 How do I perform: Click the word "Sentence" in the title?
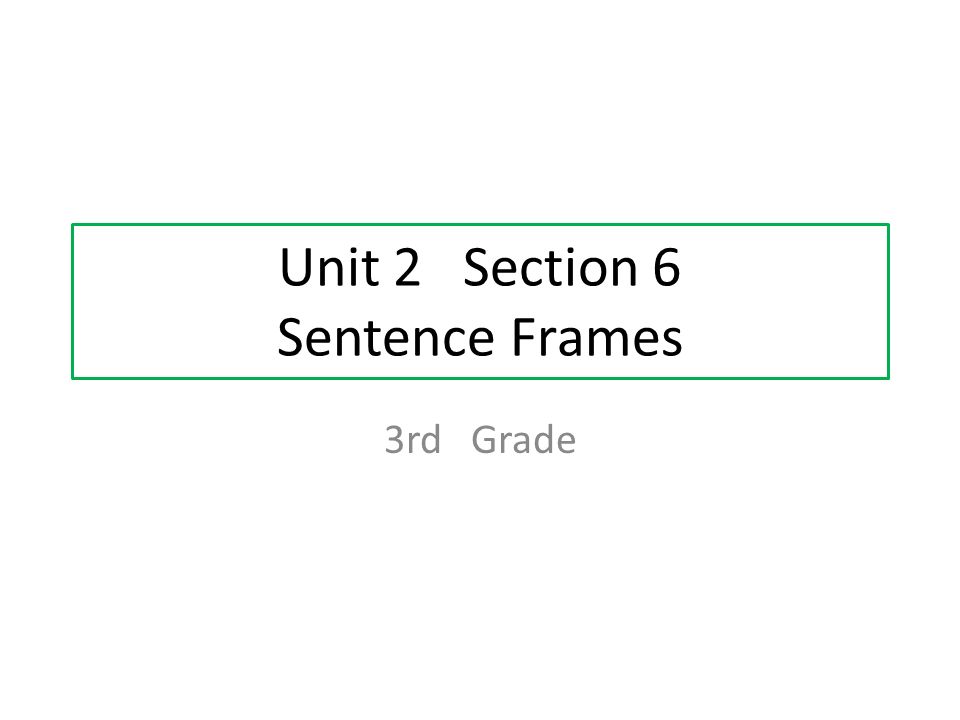coord(386,337)
